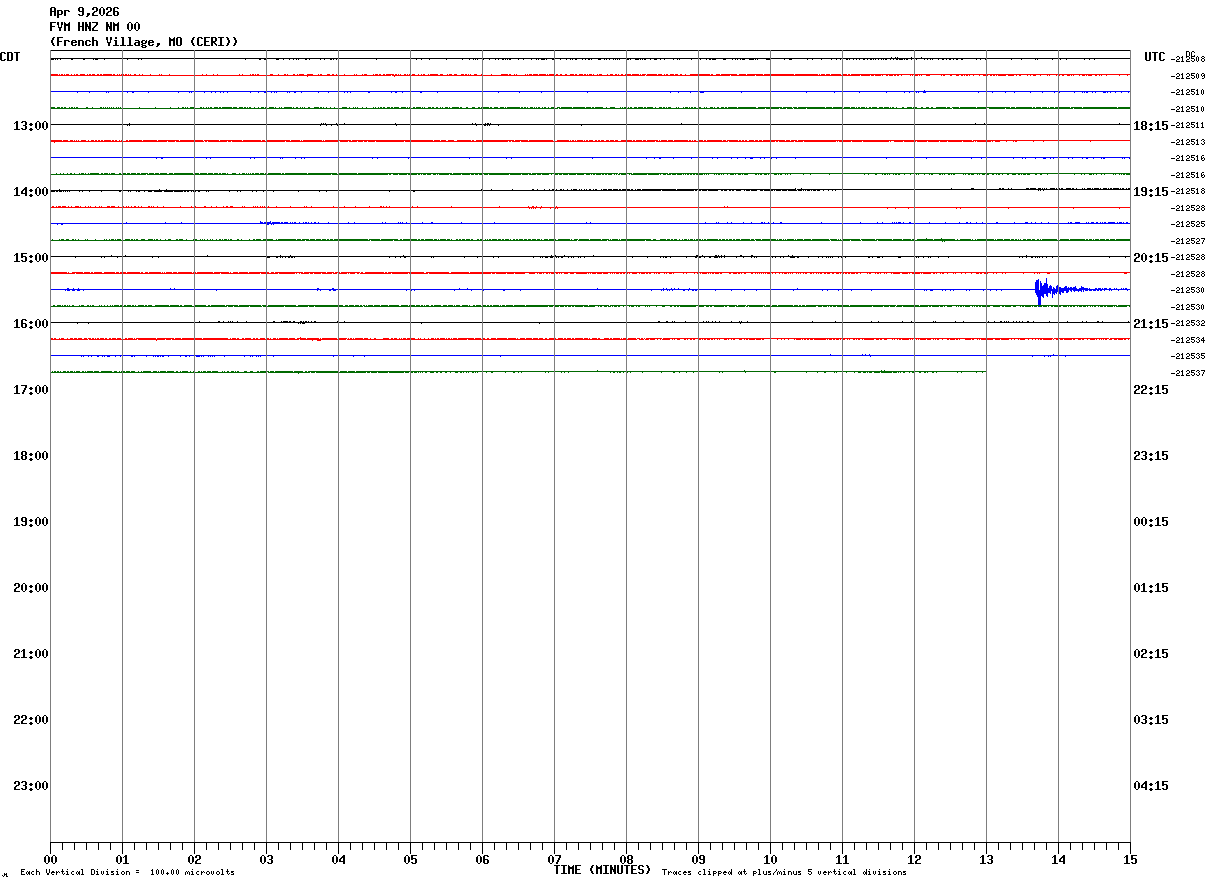Screen dimensions: 1210x886
Task: Click minute 08 on the time axis
Action: [x=626, y=859]
